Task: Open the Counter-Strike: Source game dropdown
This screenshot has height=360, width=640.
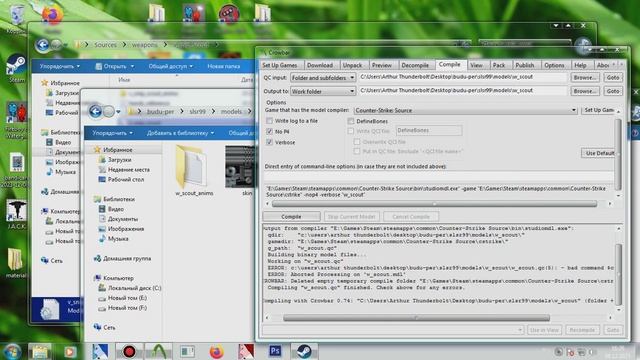Action: point(465,110)
